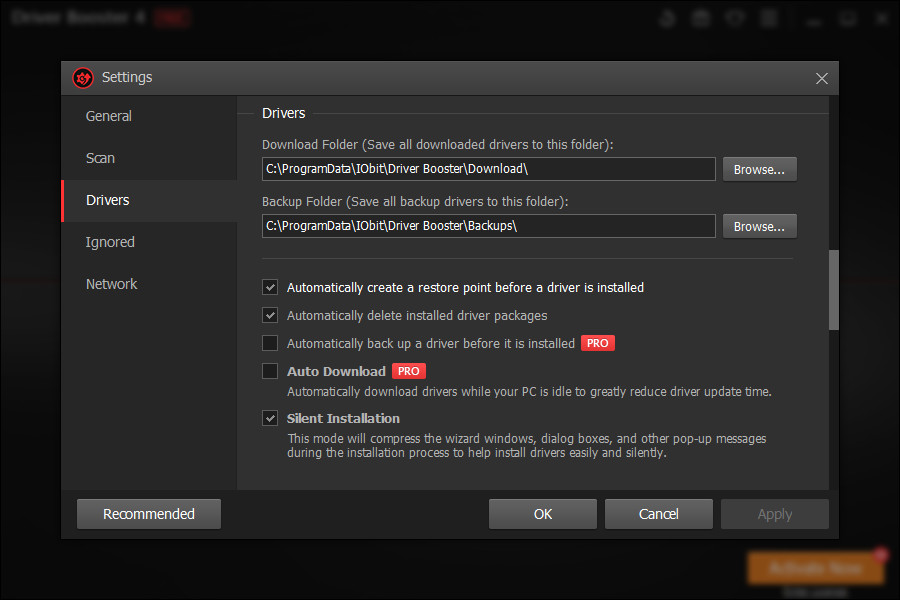Switch to the General settings section

pos(108,115)
